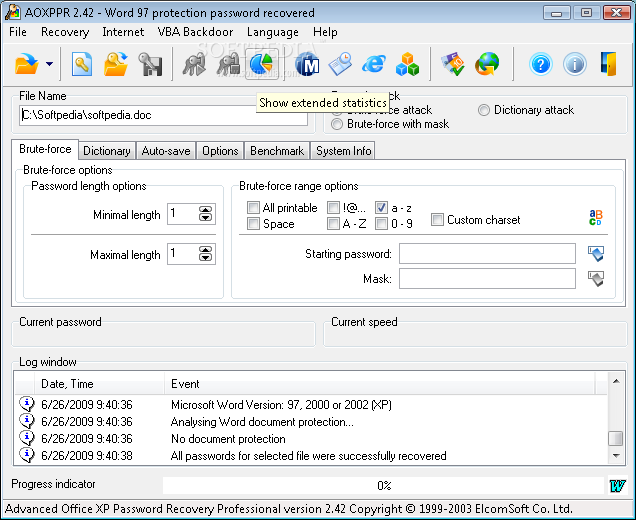Select 'All passwords for selected file' log row
Screen dimensions: 636x520
(312, 456)
